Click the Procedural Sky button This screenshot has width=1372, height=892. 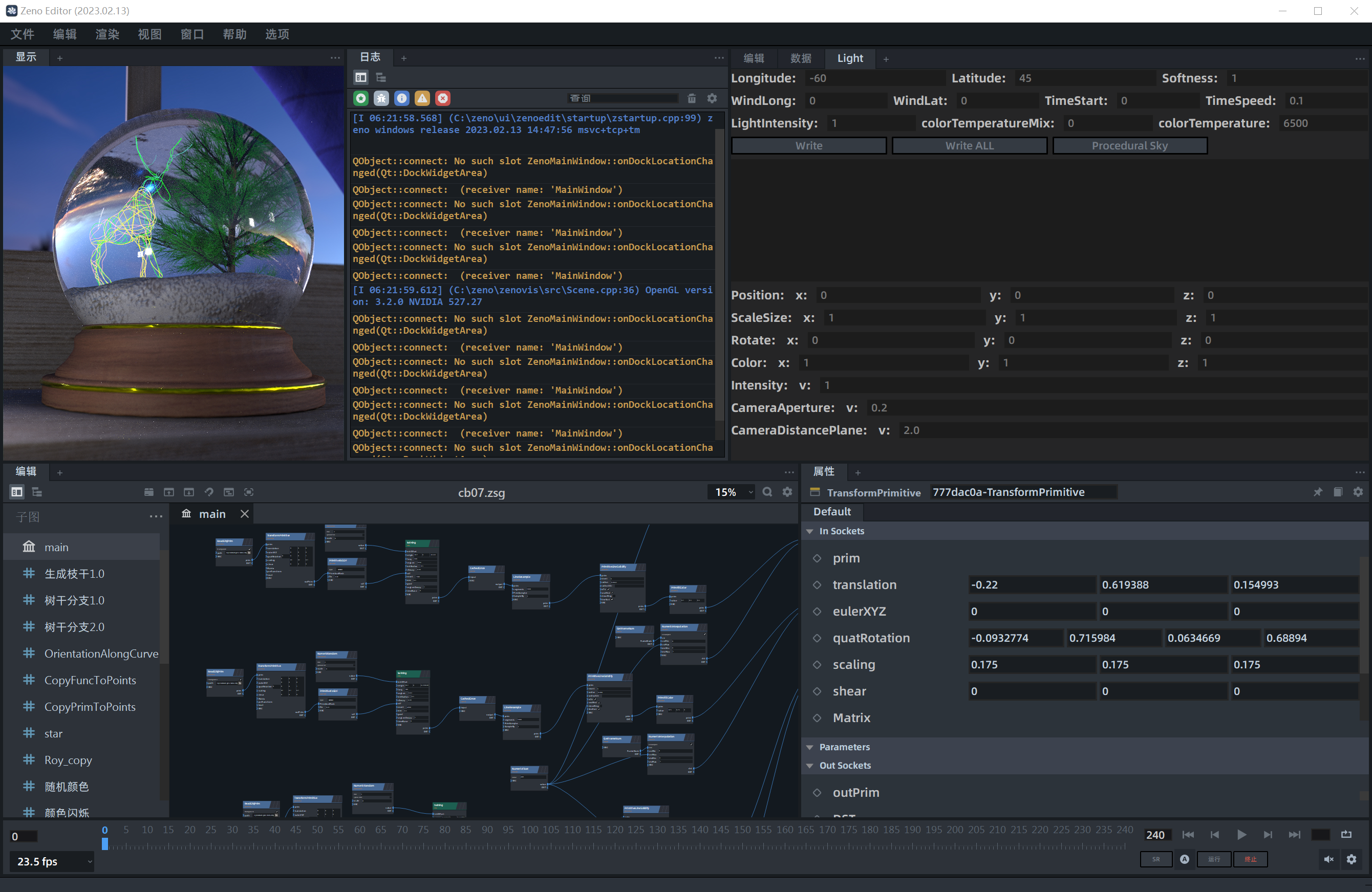pos(1130,145)
